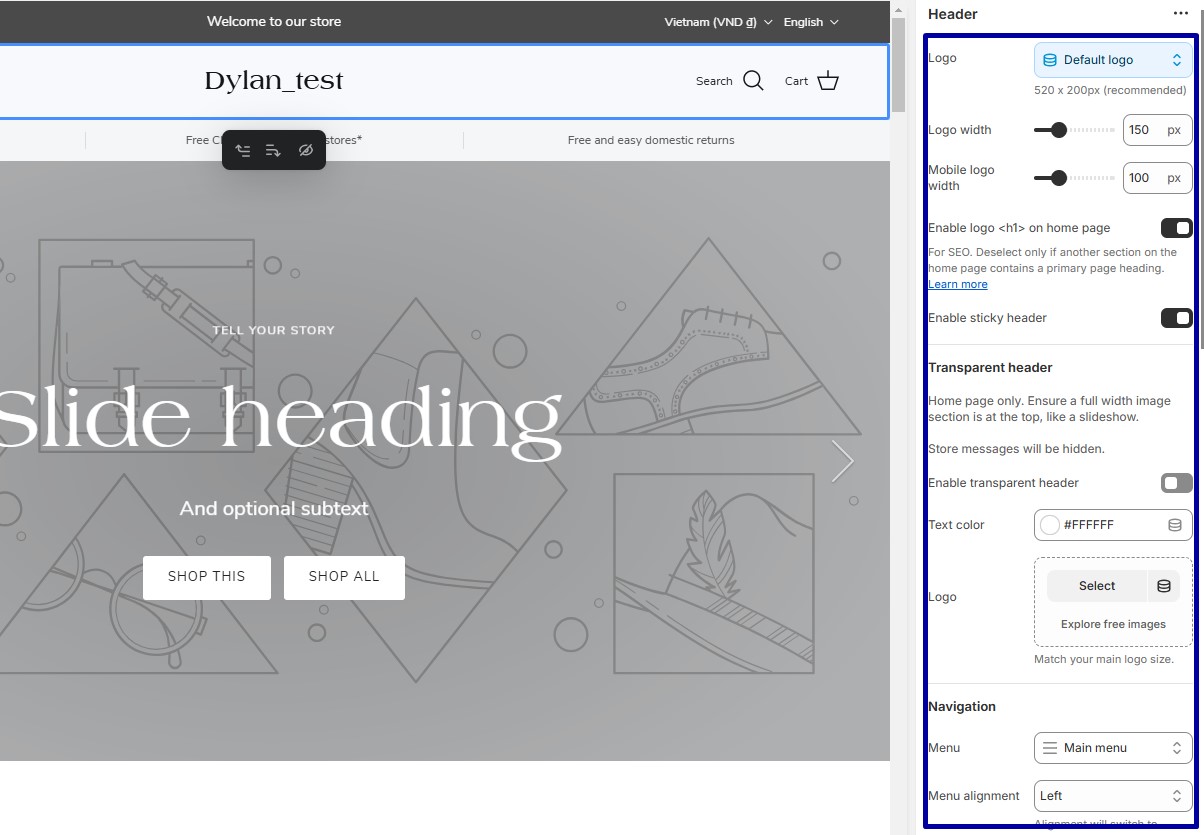Click the cart basket icon
Image resolution: width=1204 pixels, height=835 pixels.
point(828,81)
